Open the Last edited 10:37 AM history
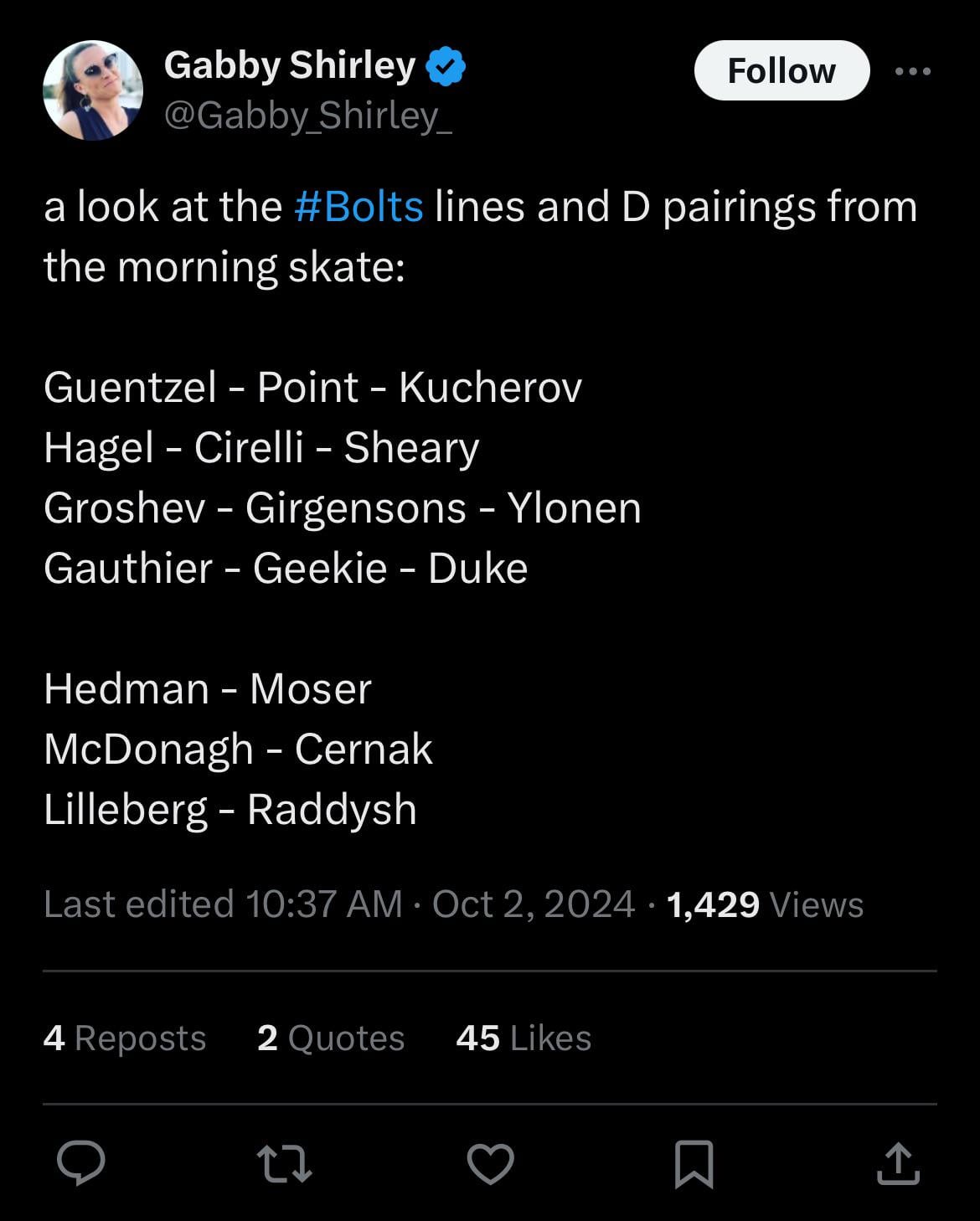980x1221 pixels. (x=223, y=904)
